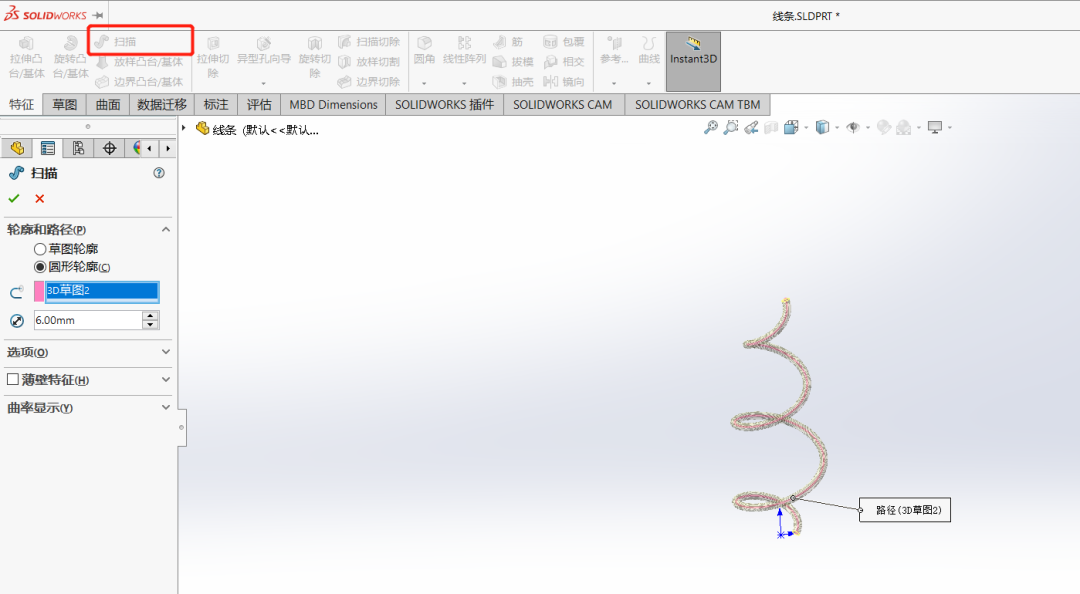Open the ConfigurationManager tab icon
The image size is (1080, 594).
(x=78, y=148)
